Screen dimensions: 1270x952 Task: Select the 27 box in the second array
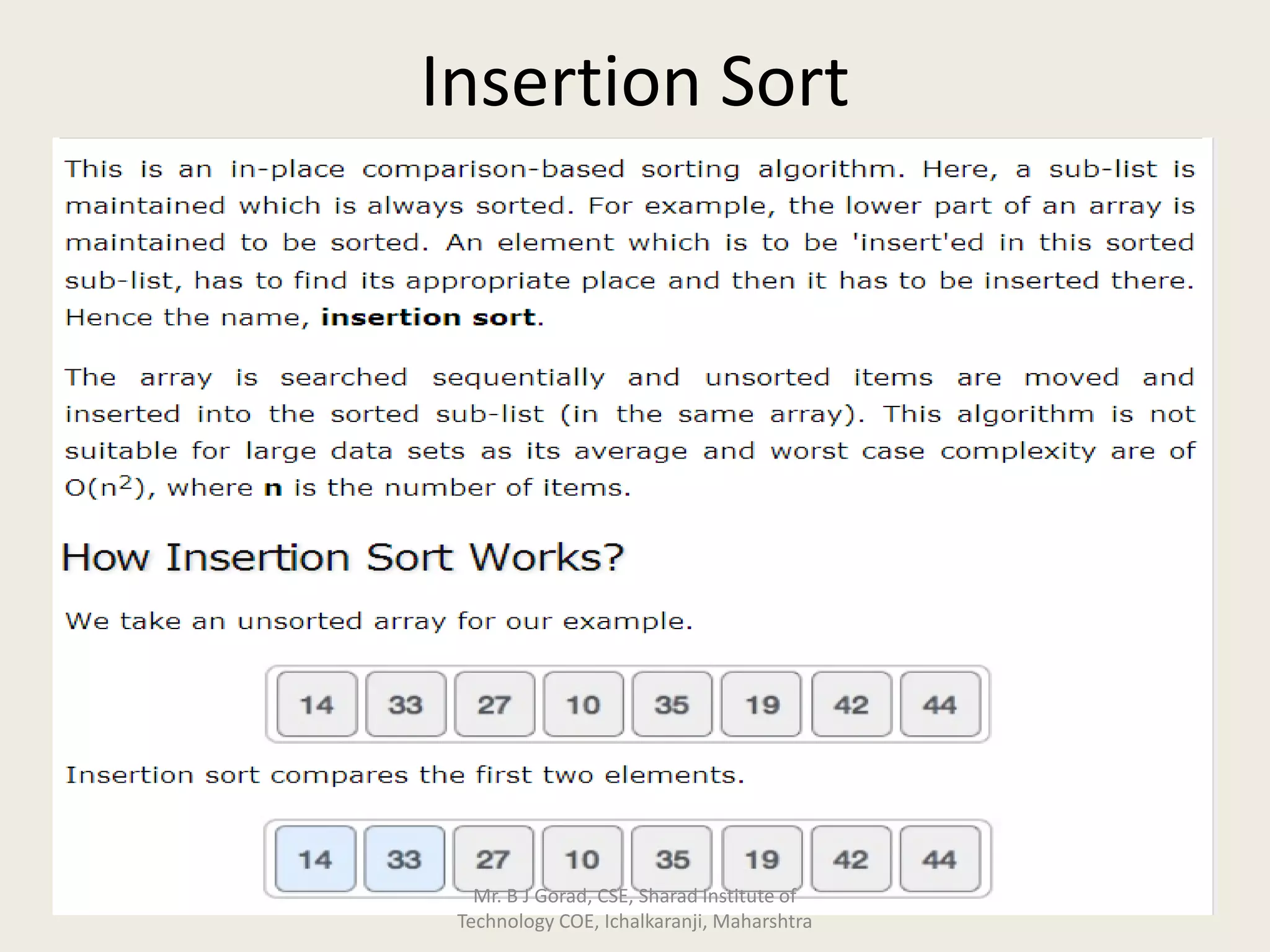(493, 858)
